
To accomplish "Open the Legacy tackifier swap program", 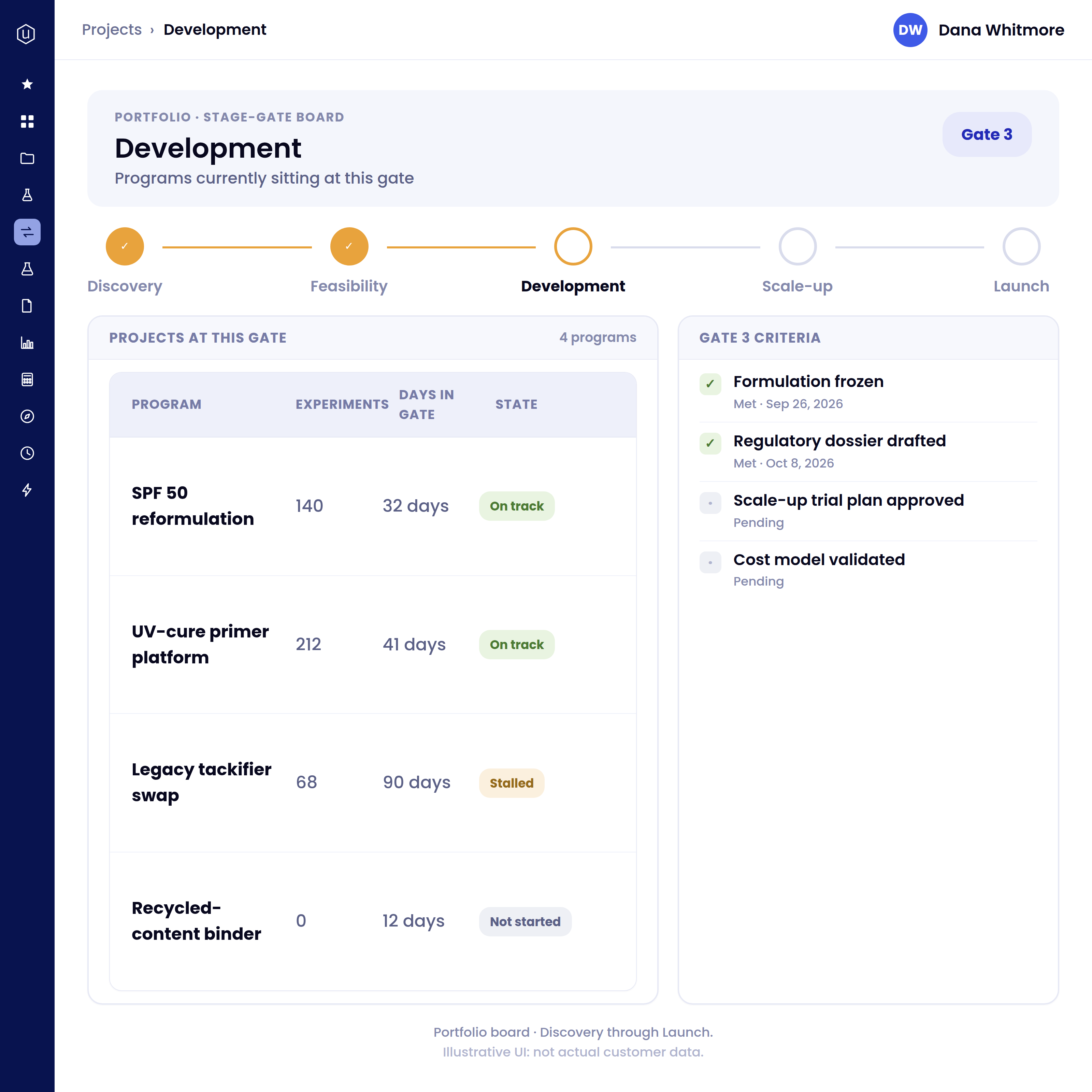I will pyautogui.click(x=202, y=782).
